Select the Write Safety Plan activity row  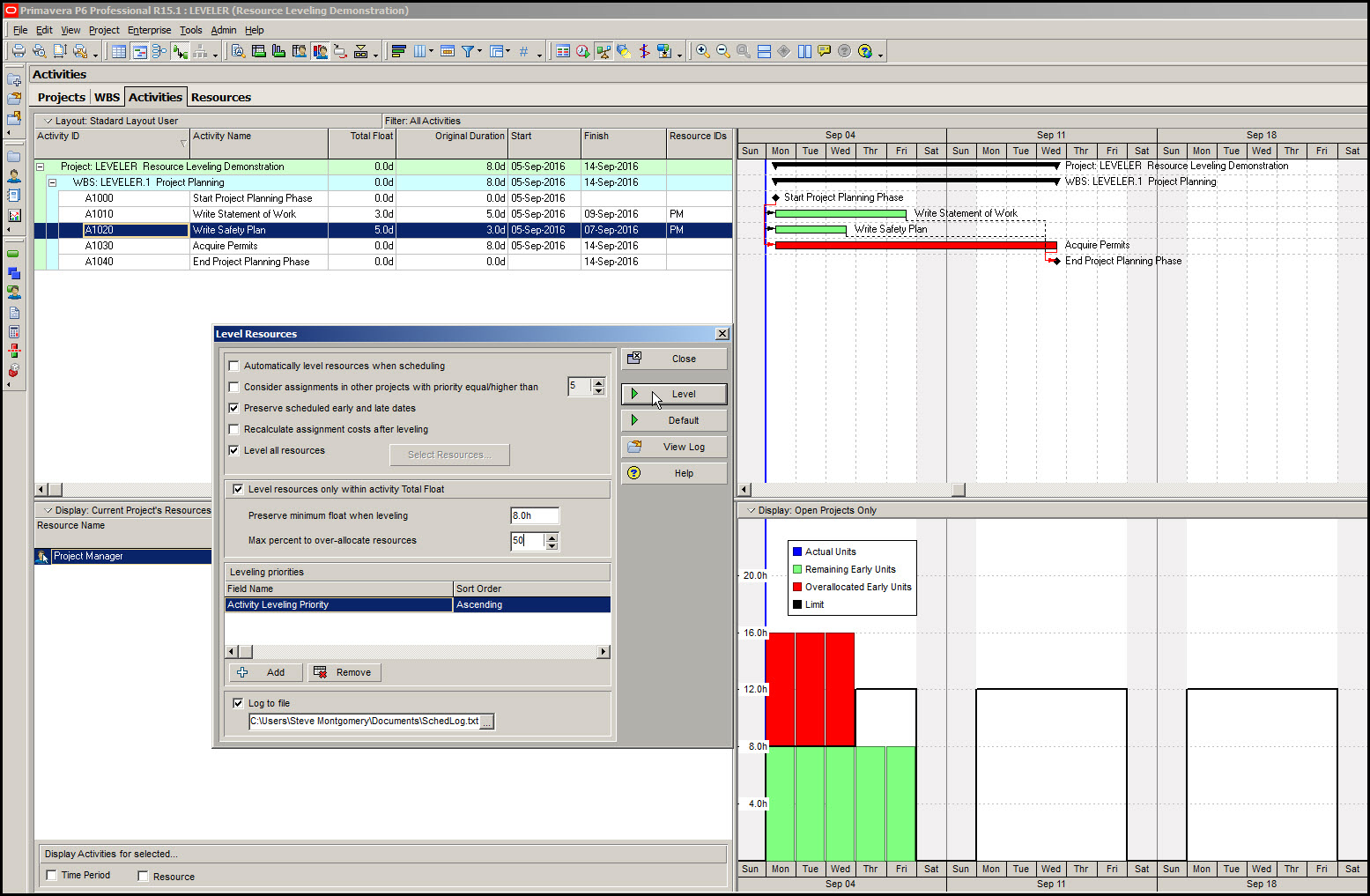(255, 229)
